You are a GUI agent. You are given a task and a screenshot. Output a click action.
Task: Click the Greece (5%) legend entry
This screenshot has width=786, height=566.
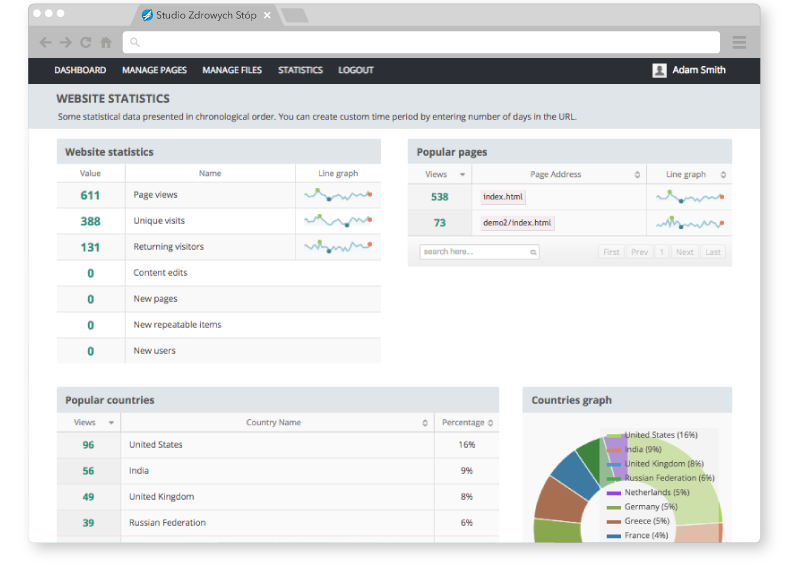(x=647, y=521)
